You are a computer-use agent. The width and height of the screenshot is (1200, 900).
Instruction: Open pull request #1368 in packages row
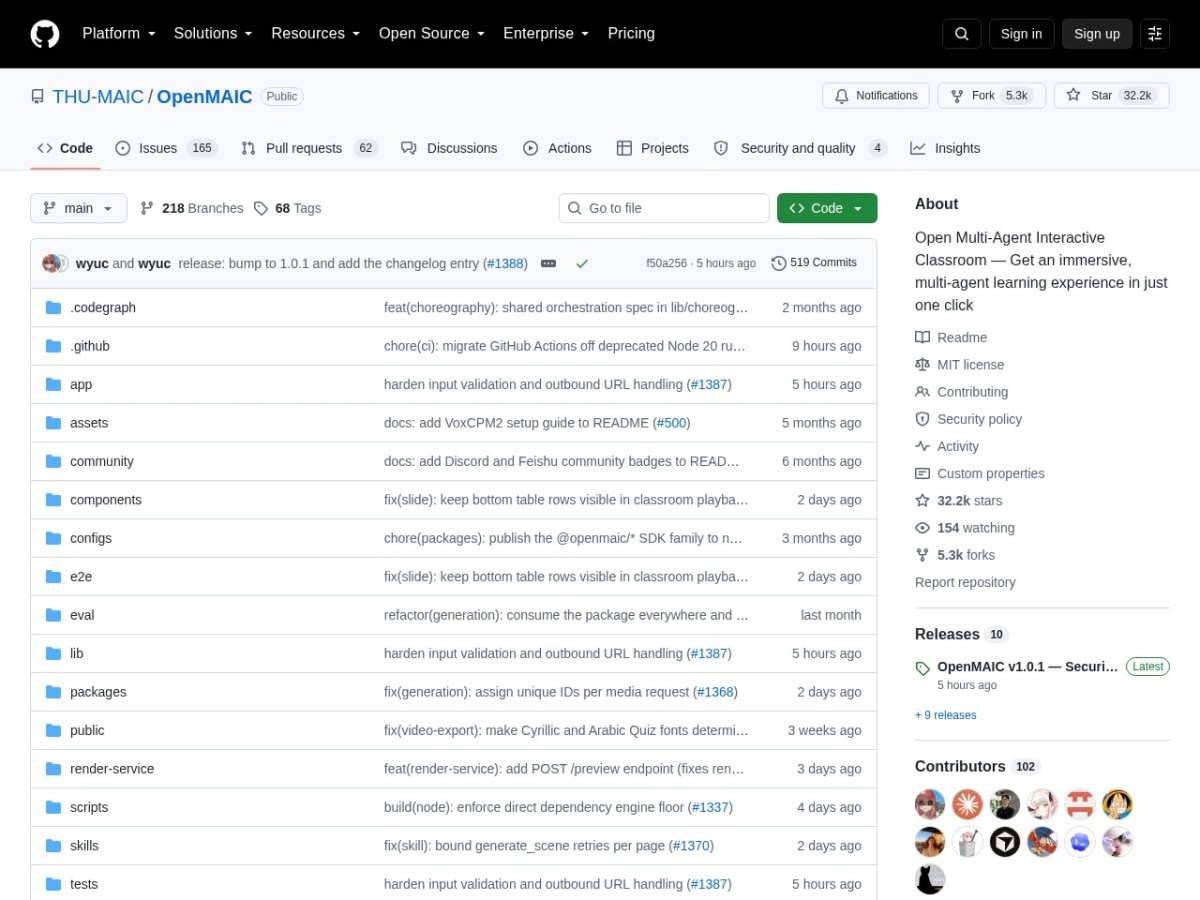click(715, 692)
